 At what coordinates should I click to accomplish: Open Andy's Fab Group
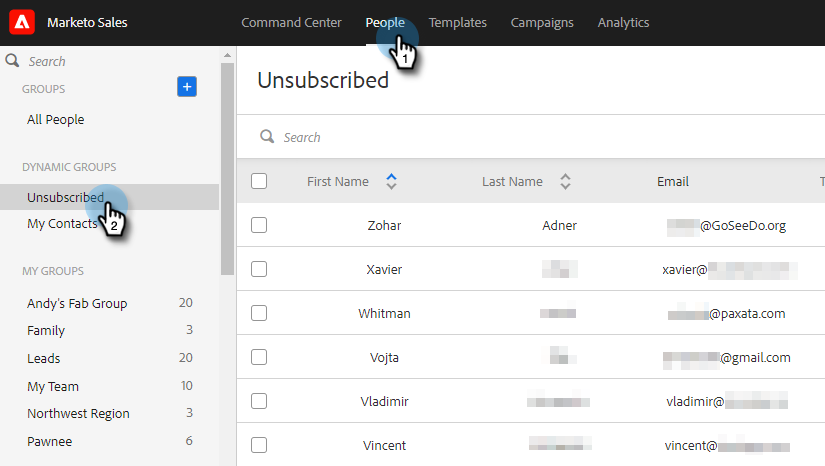(x=77, y=303)
